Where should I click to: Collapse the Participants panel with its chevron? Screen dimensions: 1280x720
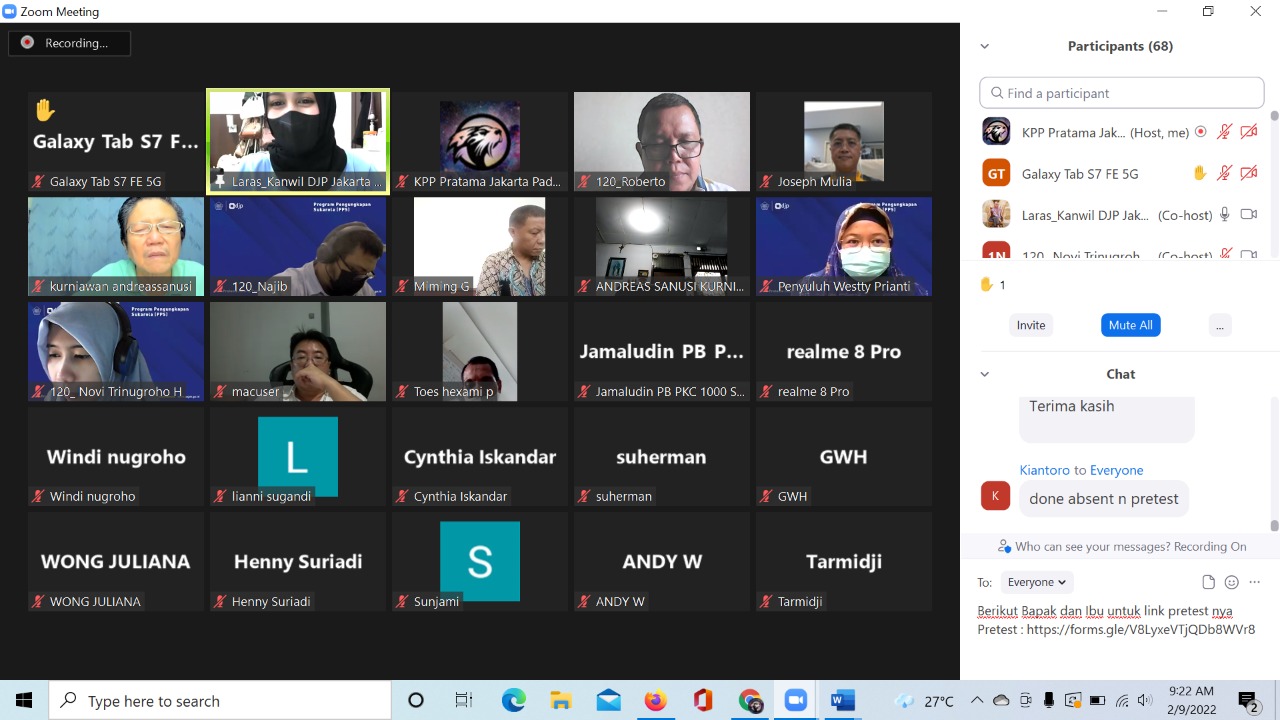(985, 46)
